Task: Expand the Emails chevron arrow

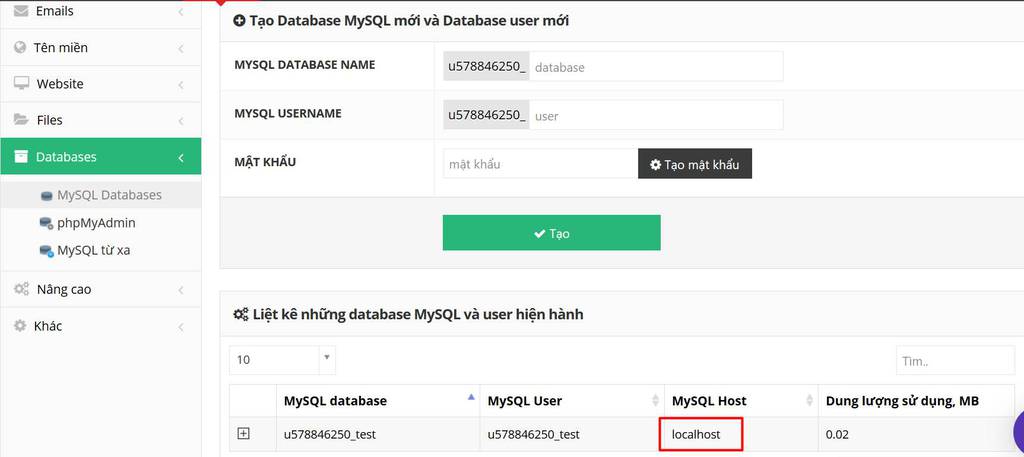Action: point(181,12)
